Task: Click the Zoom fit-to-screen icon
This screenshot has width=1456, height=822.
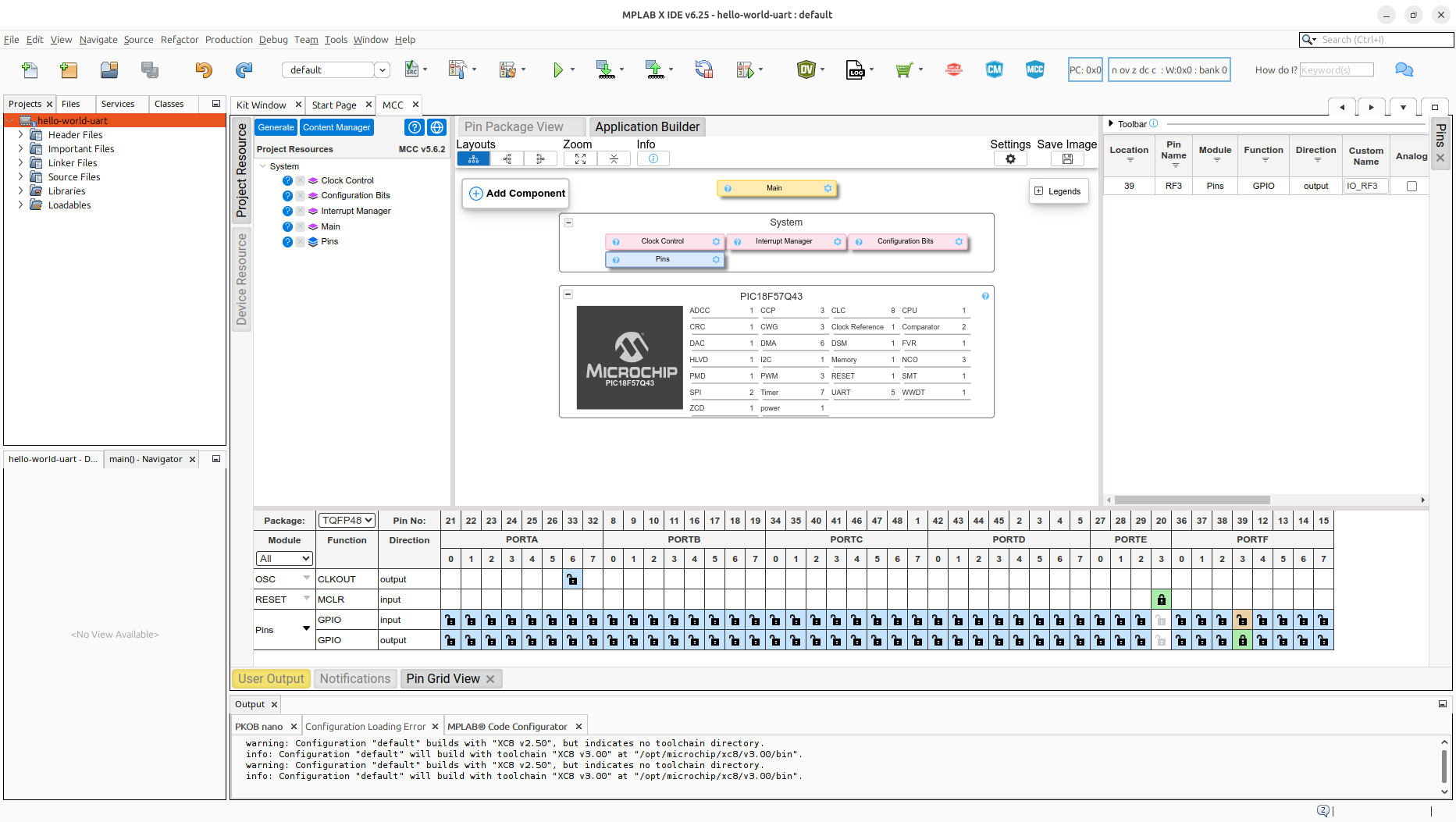Action: pos(580,158)
